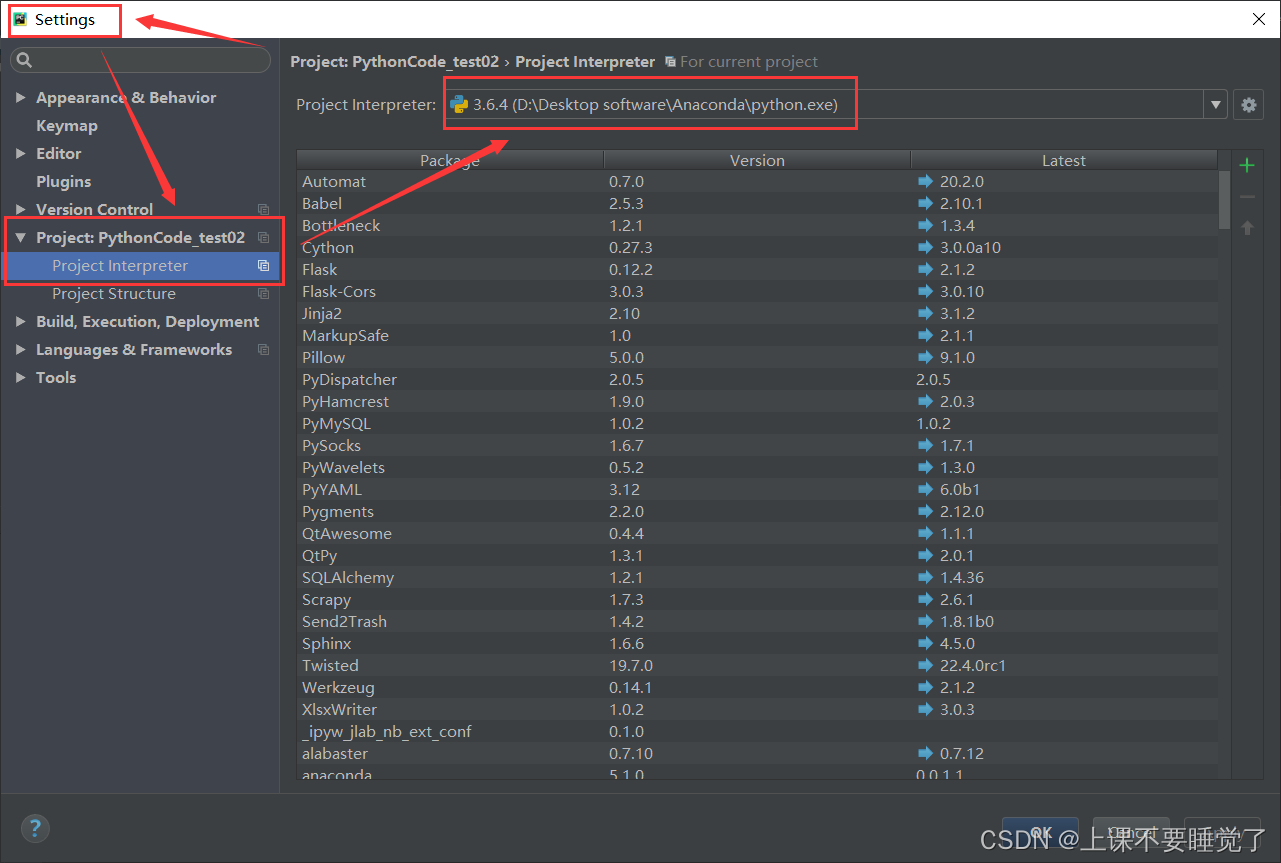Click the project-level icon beside Version Control

coord(263,210)
